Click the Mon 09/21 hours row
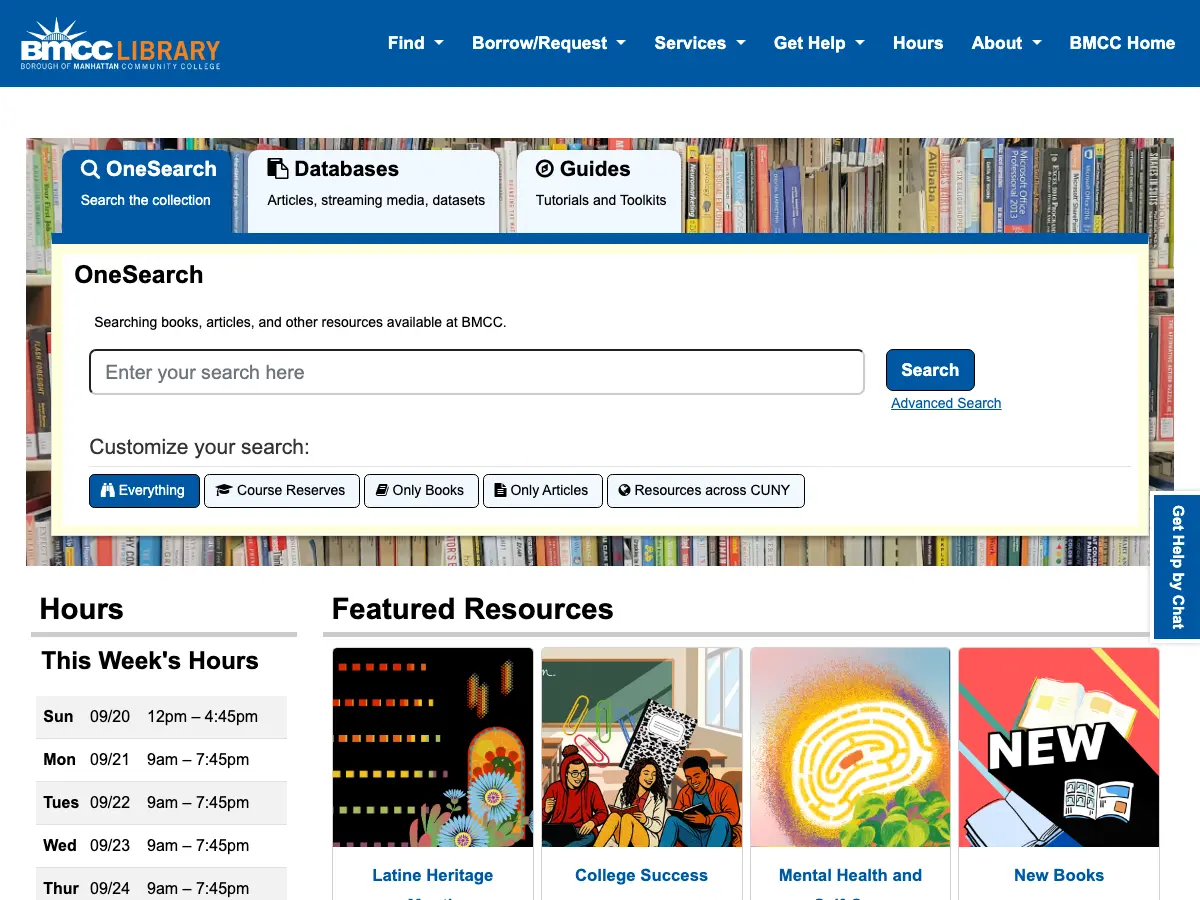Viewport: 1200px width, 900px height. [161, 760]
